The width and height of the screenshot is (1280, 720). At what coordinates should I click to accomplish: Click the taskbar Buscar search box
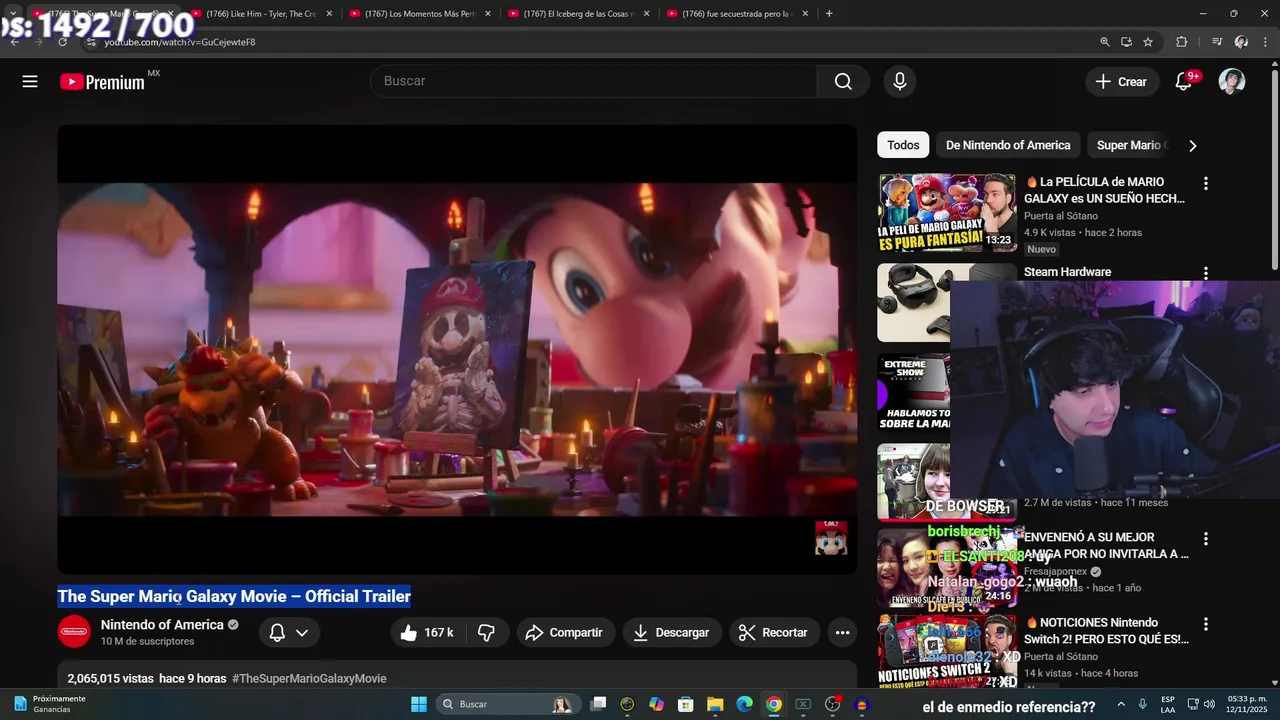click(x=508, y=704)
